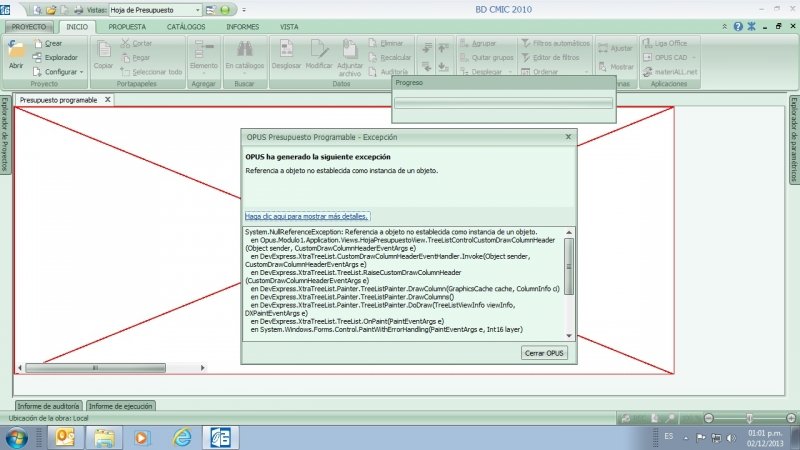Click the horizontal scrollbar under the budget sheet
Screen dimensions: 800x450
[80, 367]
